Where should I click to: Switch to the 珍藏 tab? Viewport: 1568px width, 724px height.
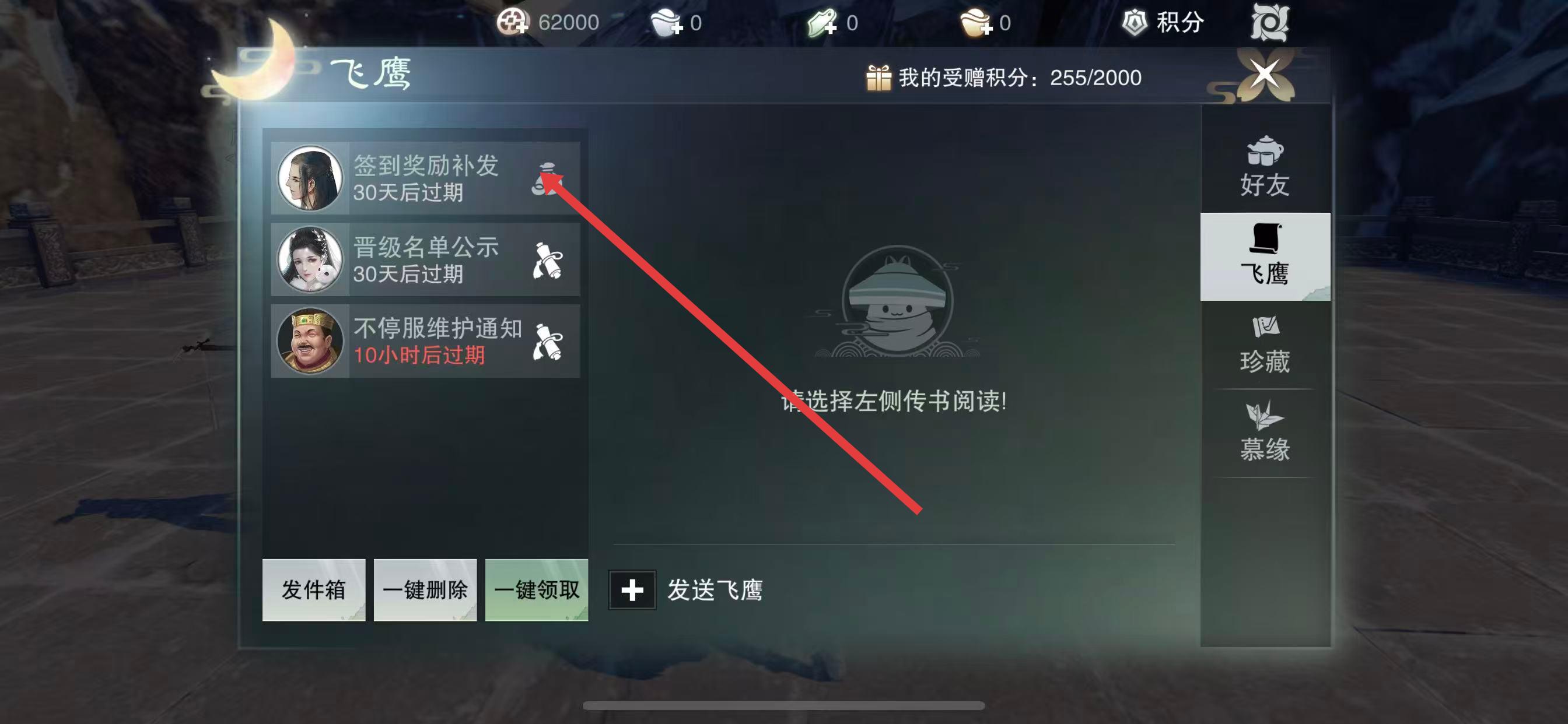1265,345
